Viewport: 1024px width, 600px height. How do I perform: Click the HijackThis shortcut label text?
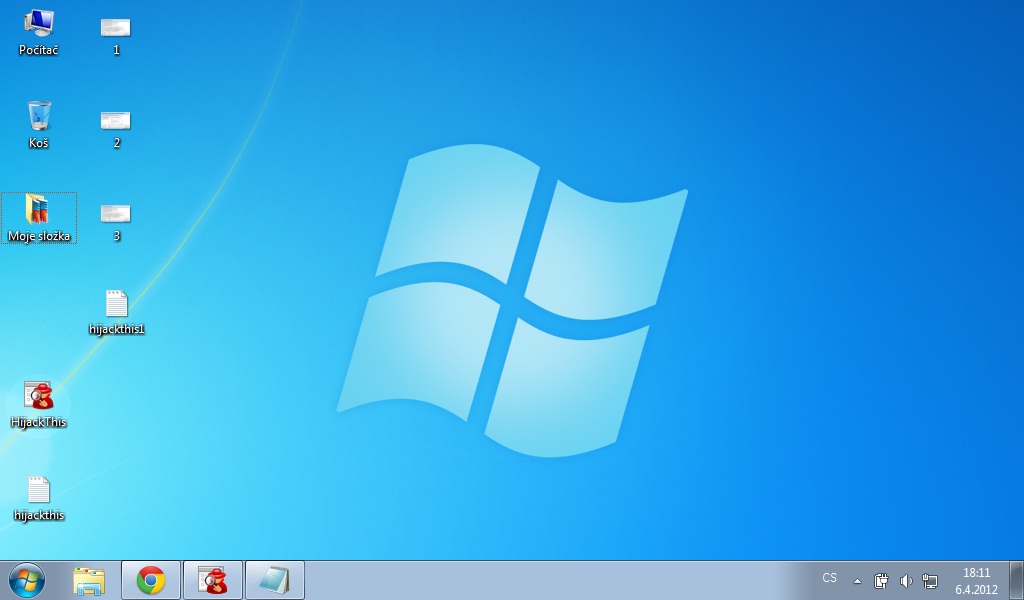tap(39, 422)
